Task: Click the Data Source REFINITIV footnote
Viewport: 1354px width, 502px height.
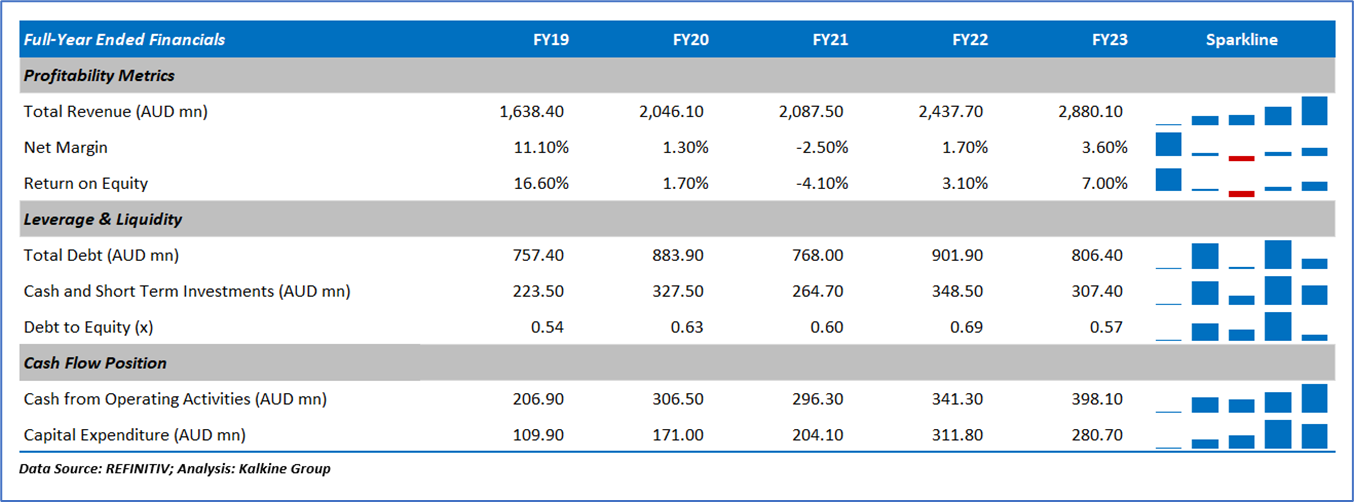Action: [x=175, y=468]
